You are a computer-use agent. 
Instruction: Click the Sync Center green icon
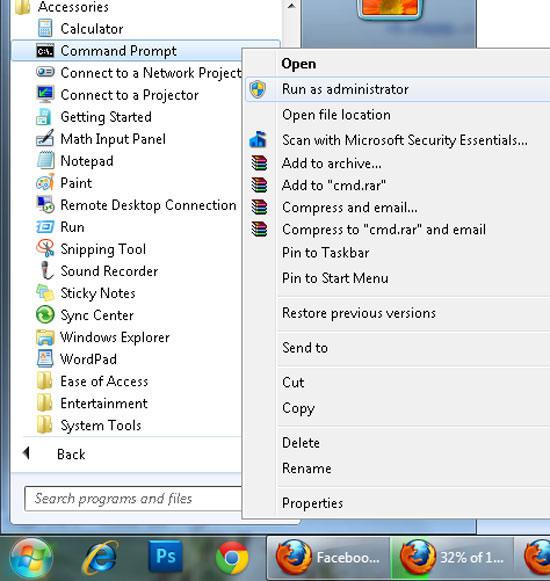[x=45, y=314]
